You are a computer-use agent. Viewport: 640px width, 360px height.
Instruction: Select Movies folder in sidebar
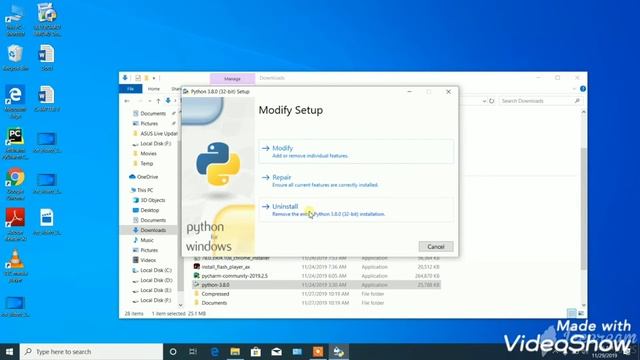coord(148,153)
